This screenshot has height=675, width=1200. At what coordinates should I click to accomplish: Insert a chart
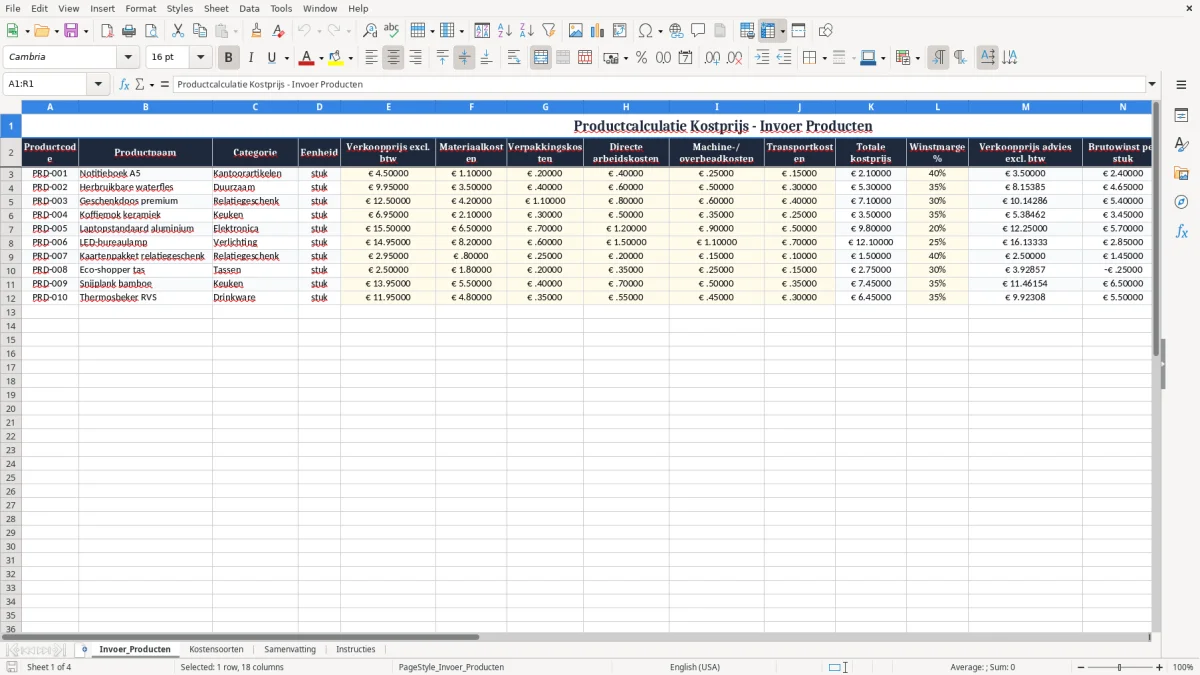[x=598, y=31]
